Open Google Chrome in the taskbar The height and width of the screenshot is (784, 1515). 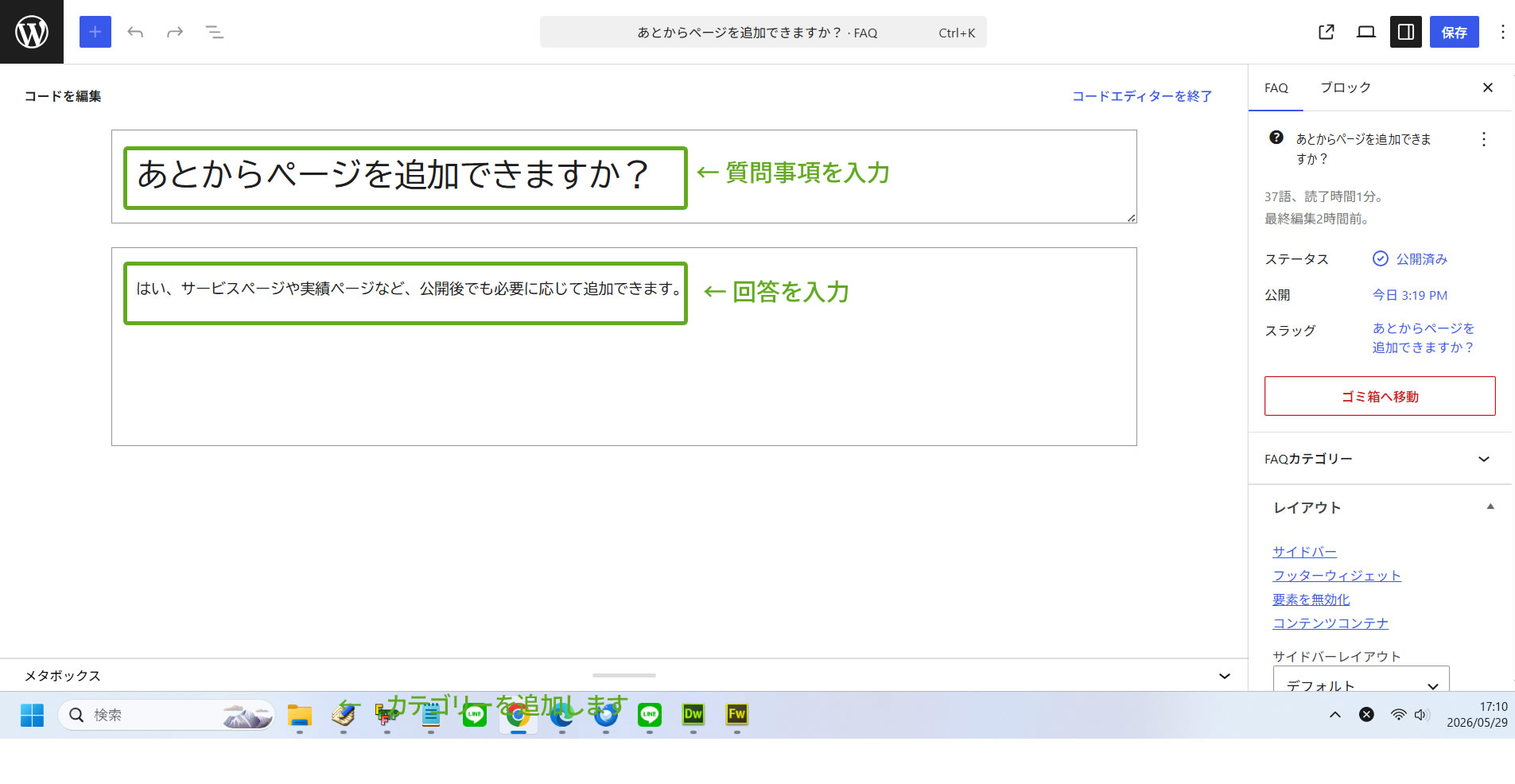[x=519, y=715]
